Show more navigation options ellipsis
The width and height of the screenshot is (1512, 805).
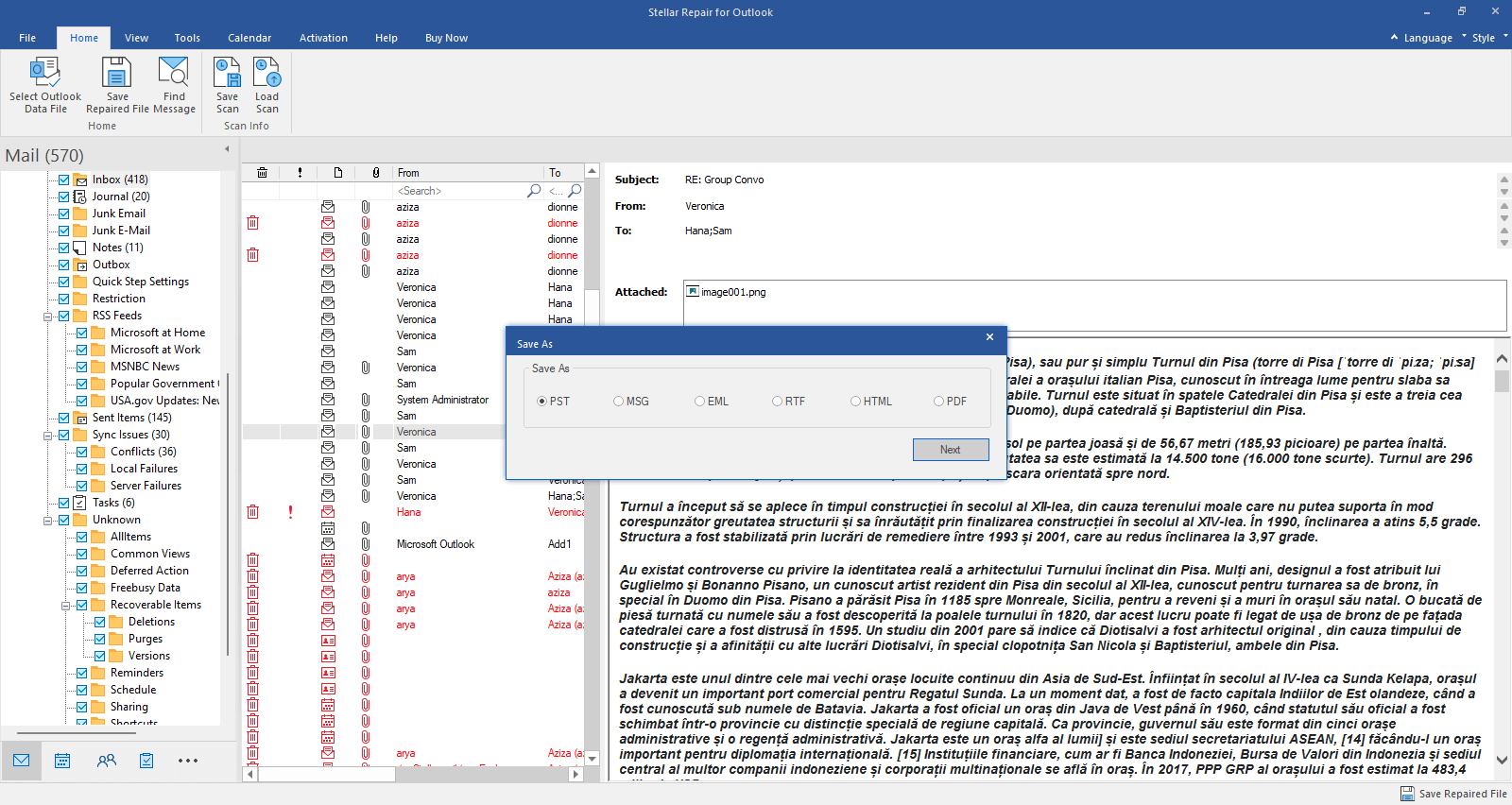pyautogui.click(x=188, y=760)
